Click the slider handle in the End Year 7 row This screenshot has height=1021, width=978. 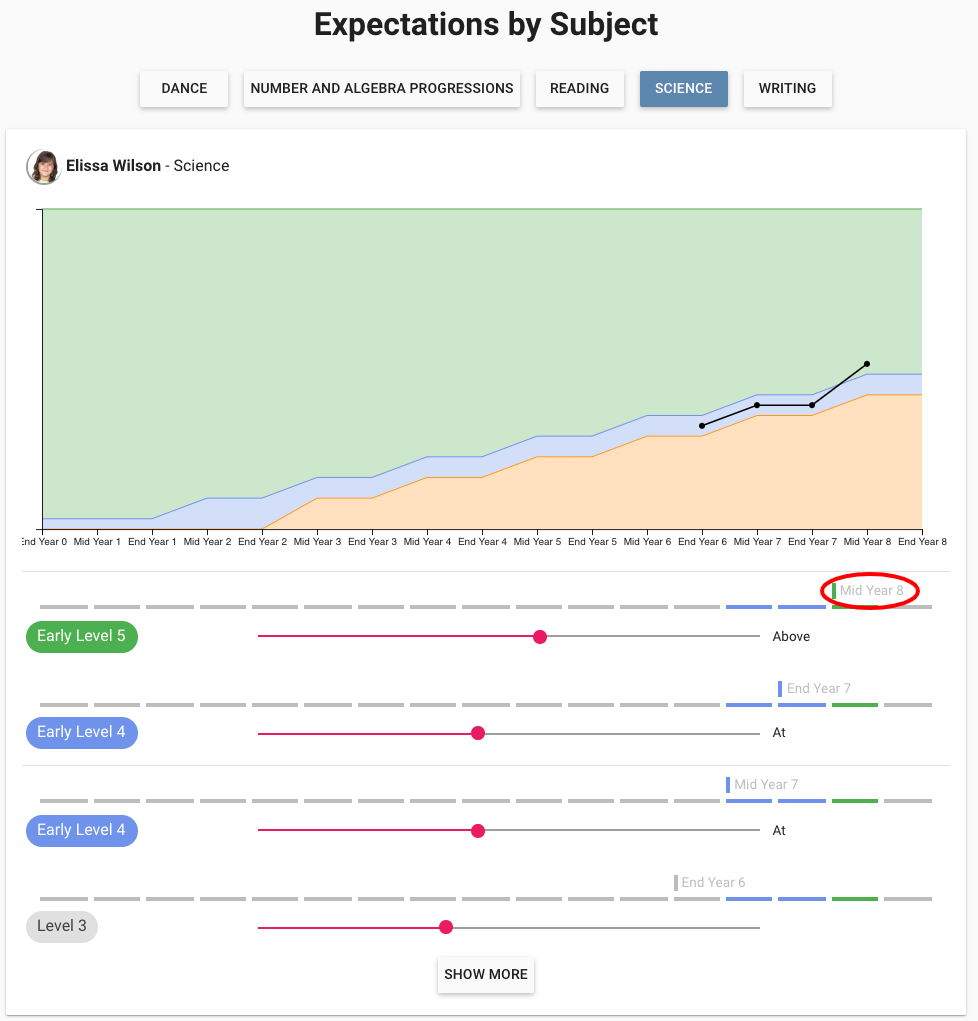tap(478, 733)
